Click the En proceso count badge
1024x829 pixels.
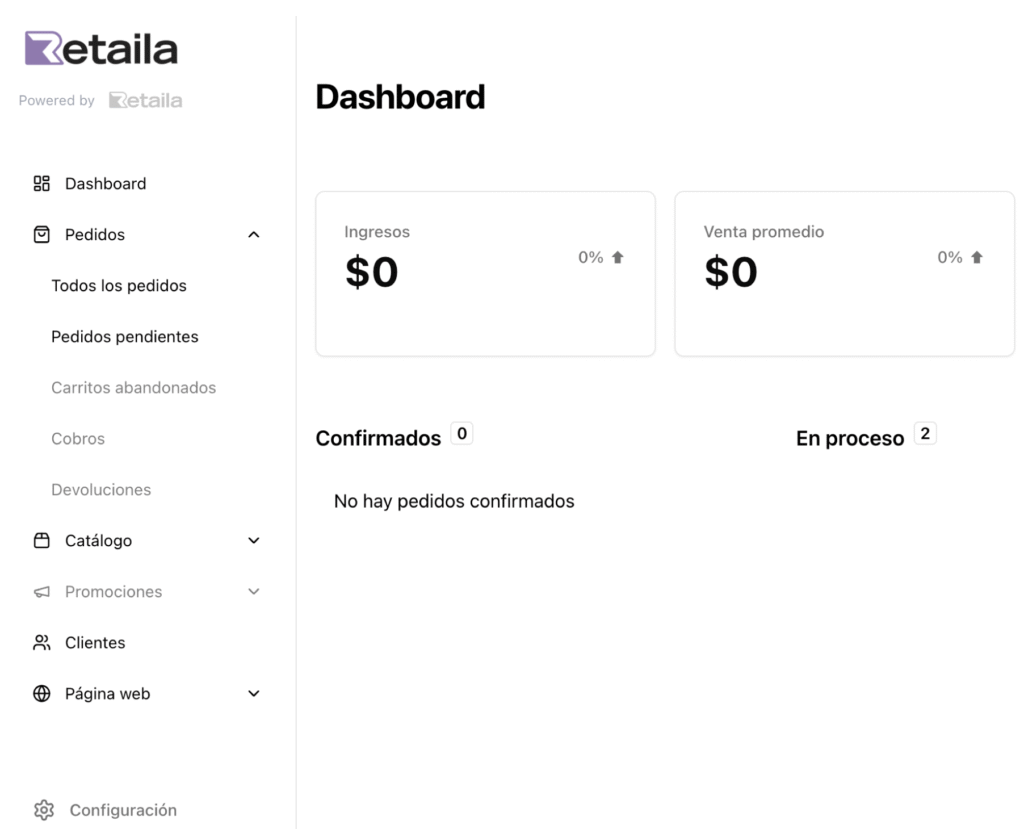(x=925, y=434)
